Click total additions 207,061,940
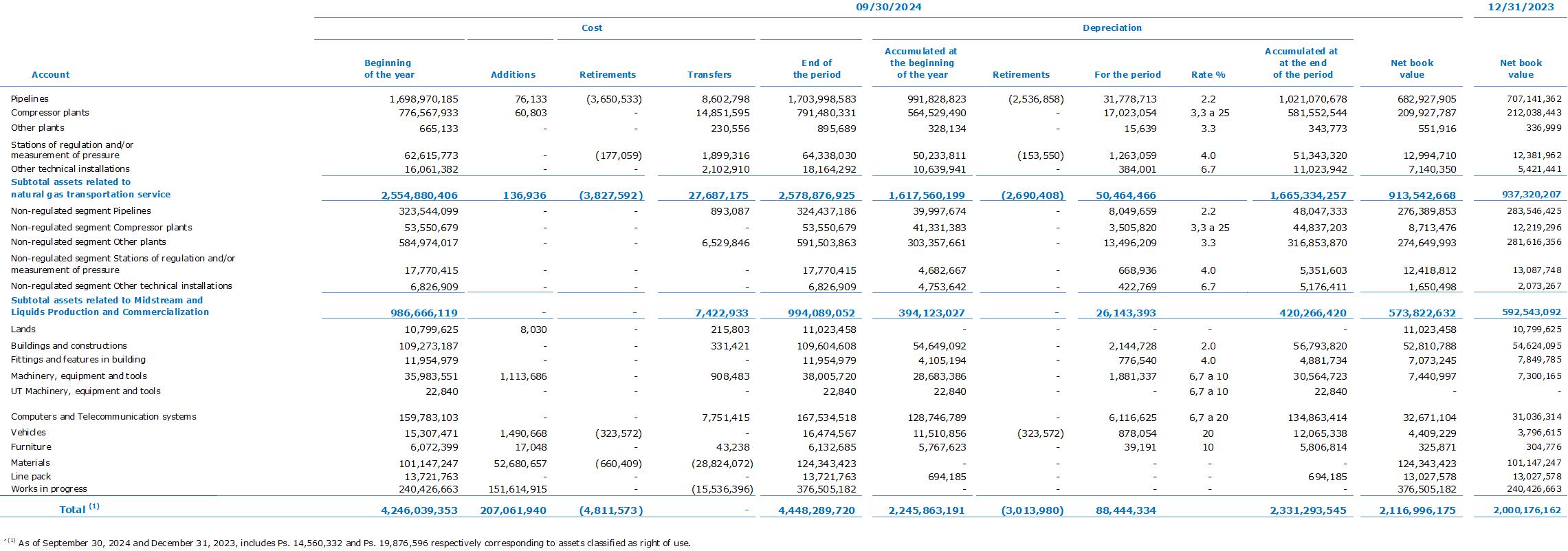 (x=512, y=510)
